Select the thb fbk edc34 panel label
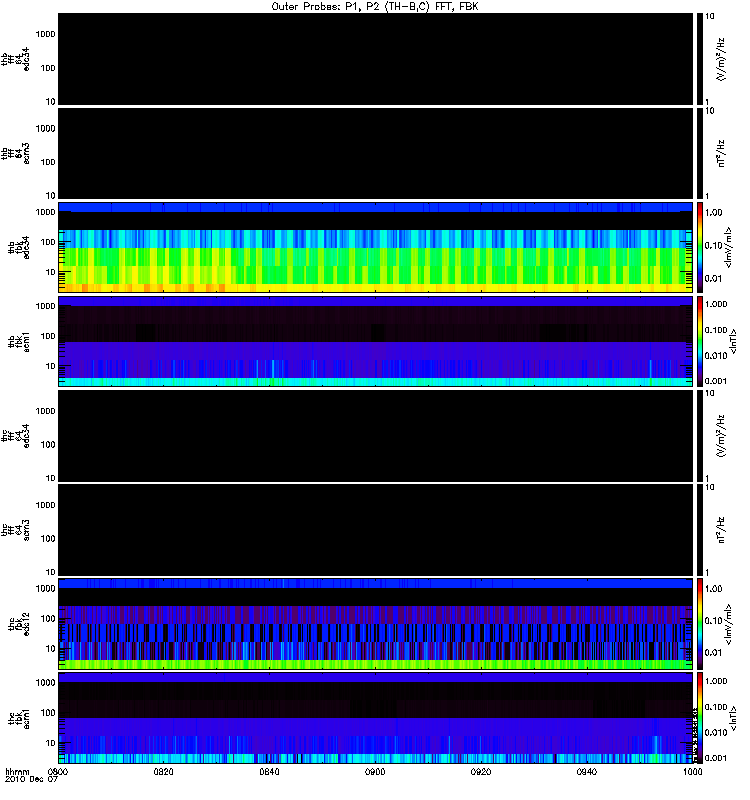750x800 pixels. tap(19, 247)
